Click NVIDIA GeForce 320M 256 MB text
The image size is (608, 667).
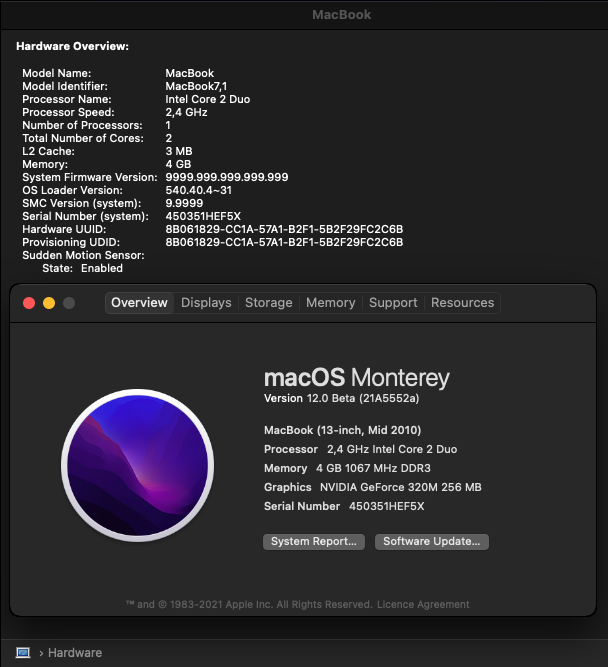click(400, 487)
